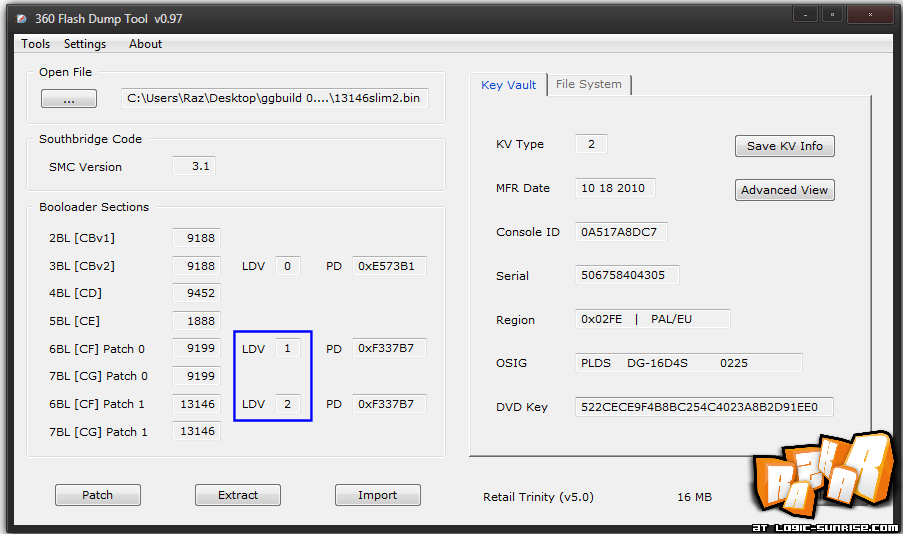Click the 'MFR Date' label

523,188
